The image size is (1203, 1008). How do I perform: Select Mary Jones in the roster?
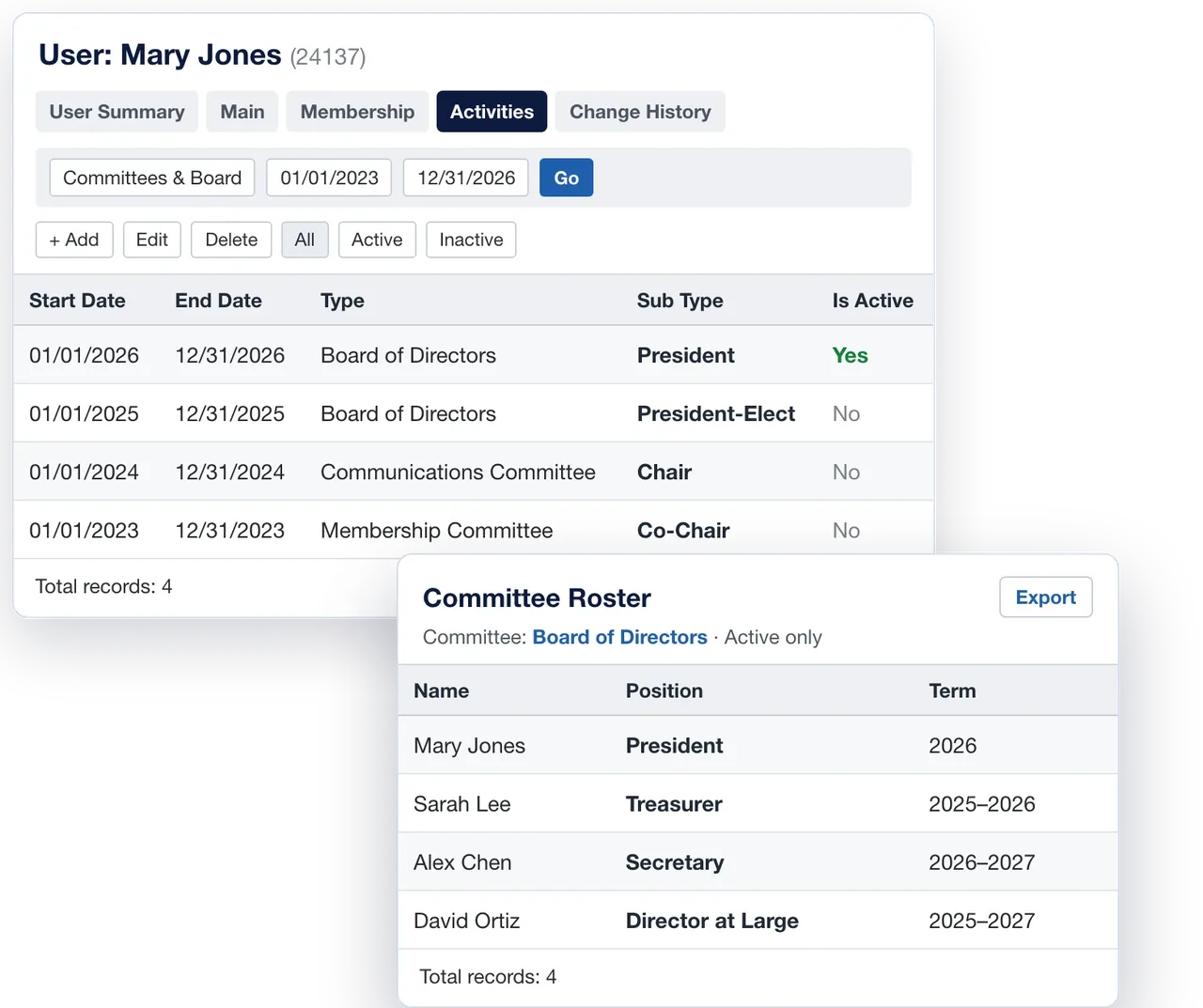pyautogui.click(x=469, y=745)
